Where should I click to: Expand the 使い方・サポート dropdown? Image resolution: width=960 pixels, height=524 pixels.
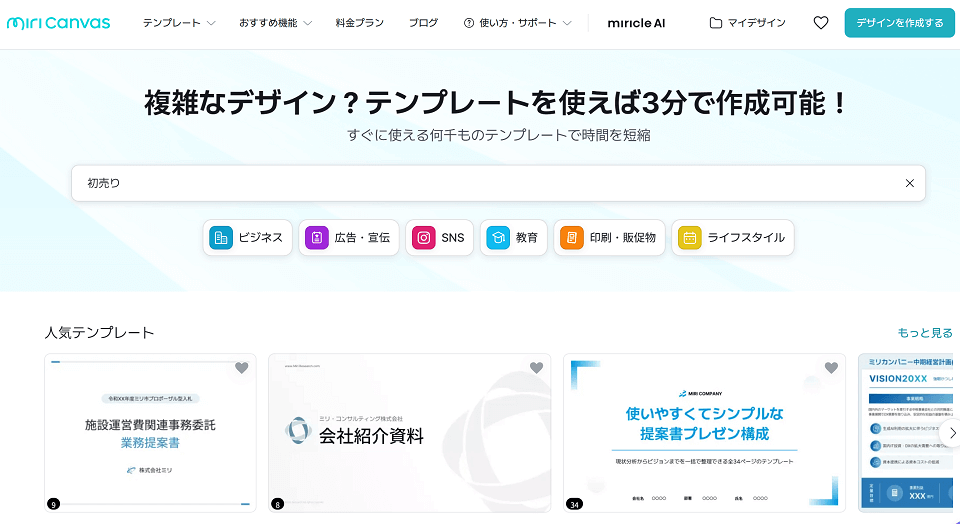pos(518,23)
